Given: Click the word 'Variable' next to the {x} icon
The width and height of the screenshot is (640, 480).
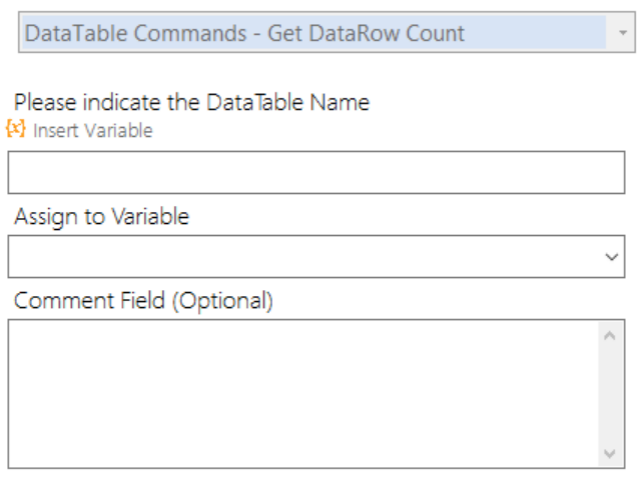Looking at the screenshot, I should [118, 131].
